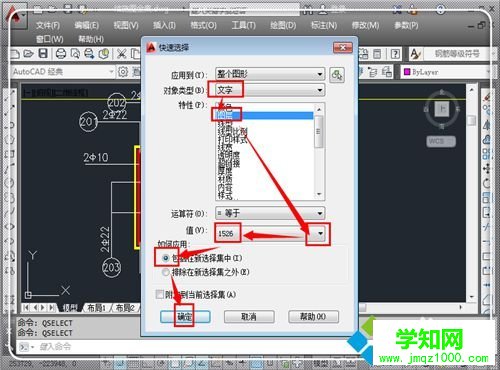
Task: Select 图层 in the properties list
Action: click(265, 115)
